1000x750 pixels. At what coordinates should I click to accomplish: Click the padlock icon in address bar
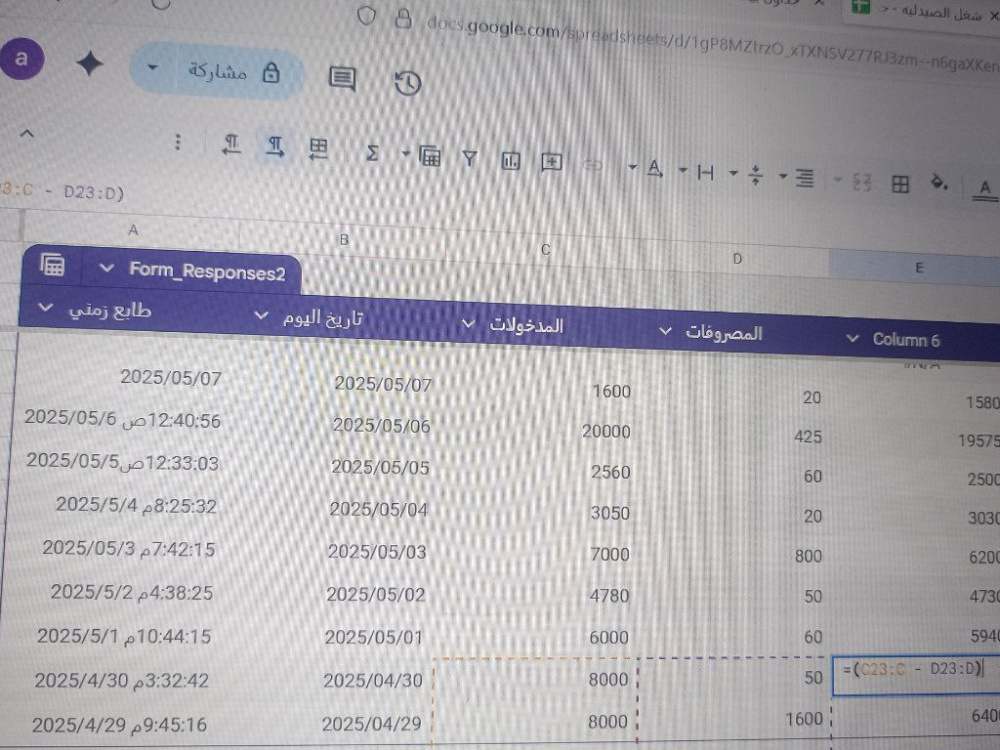[403, 18]
